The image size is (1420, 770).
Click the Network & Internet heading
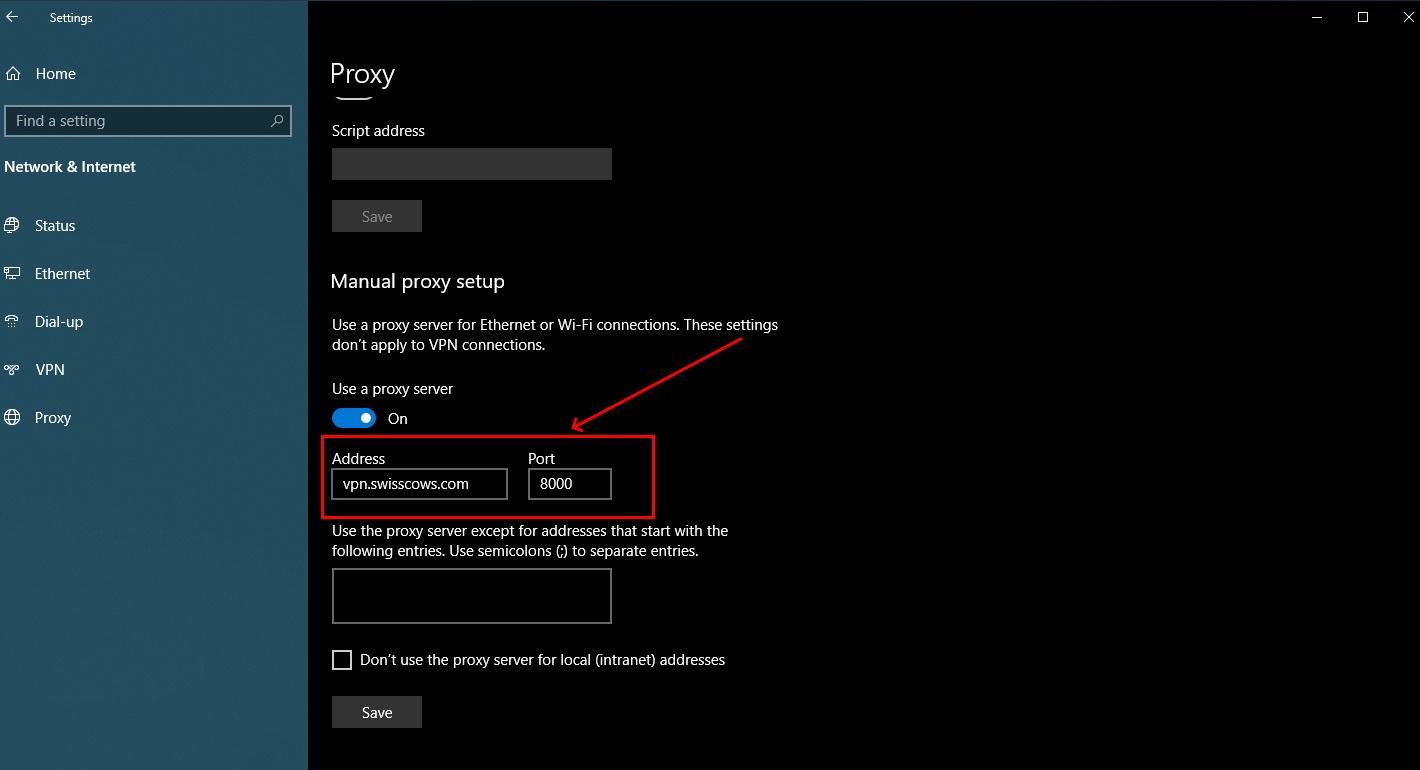click(70, 167)
